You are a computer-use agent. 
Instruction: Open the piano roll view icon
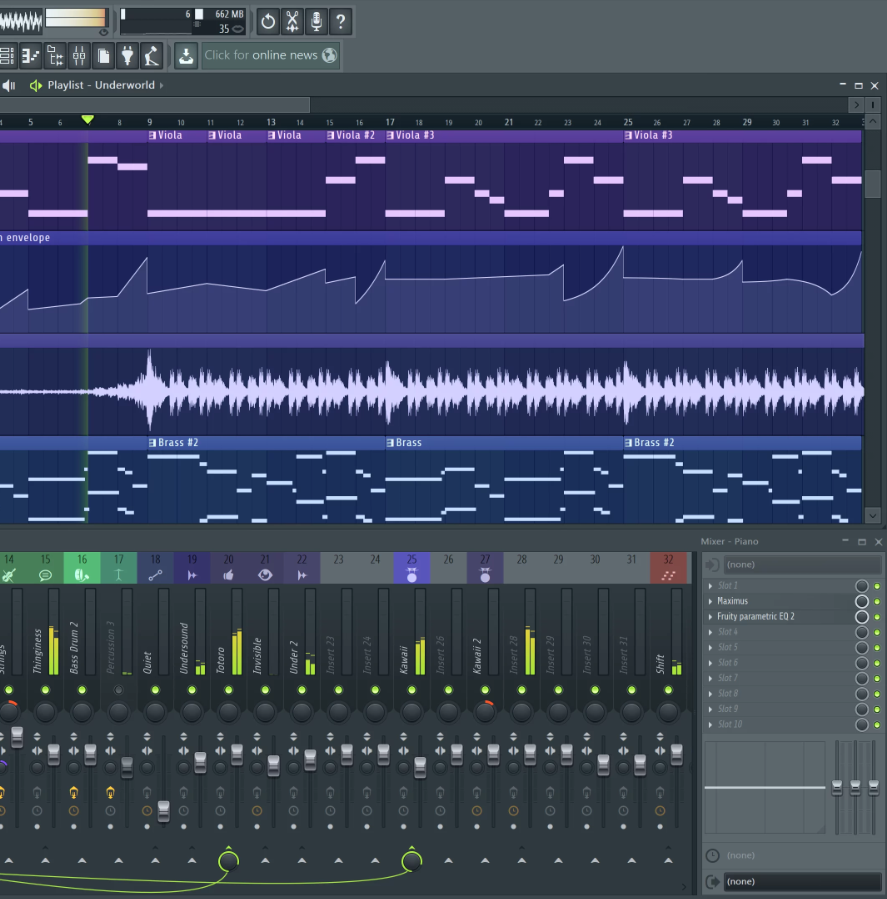30,56
